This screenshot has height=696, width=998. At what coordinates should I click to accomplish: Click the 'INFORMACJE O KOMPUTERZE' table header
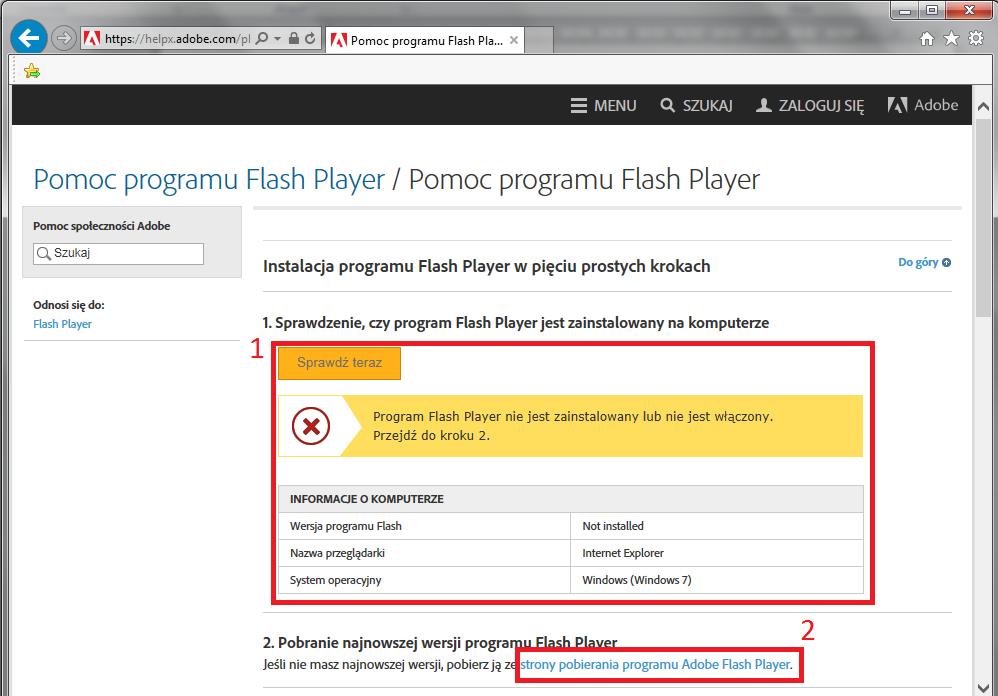click(571, 499)
